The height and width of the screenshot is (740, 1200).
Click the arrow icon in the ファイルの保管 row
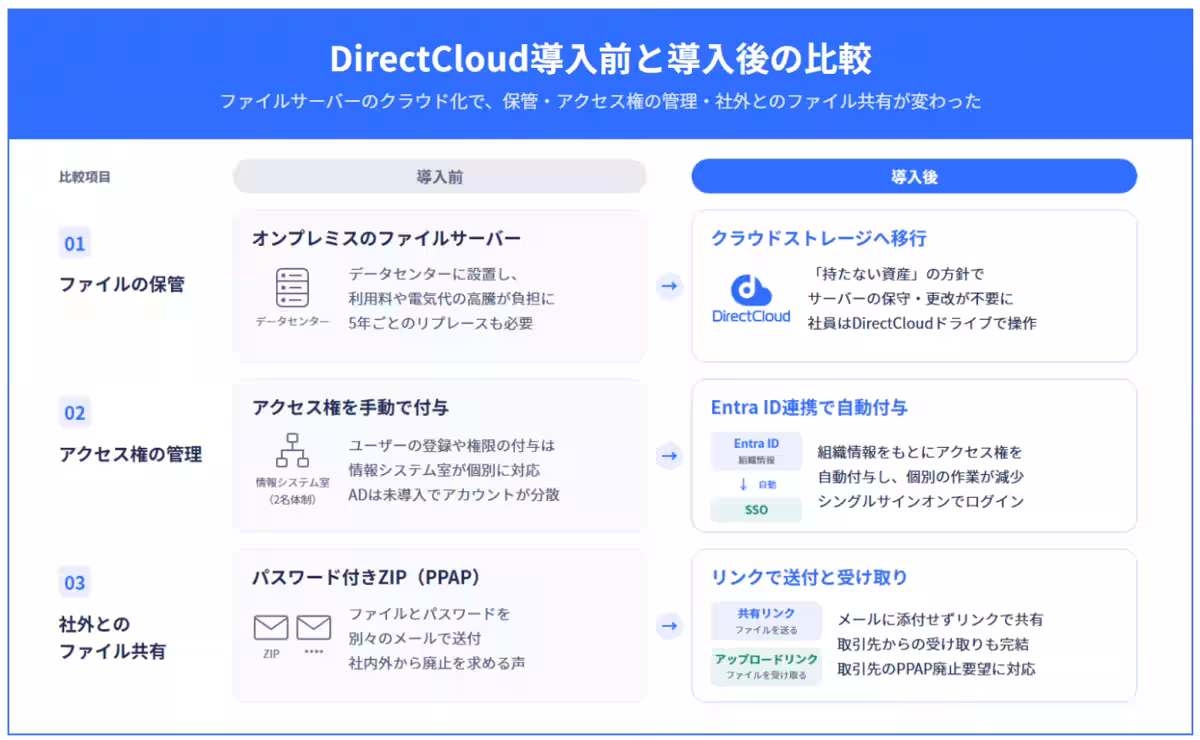point(669,286)
